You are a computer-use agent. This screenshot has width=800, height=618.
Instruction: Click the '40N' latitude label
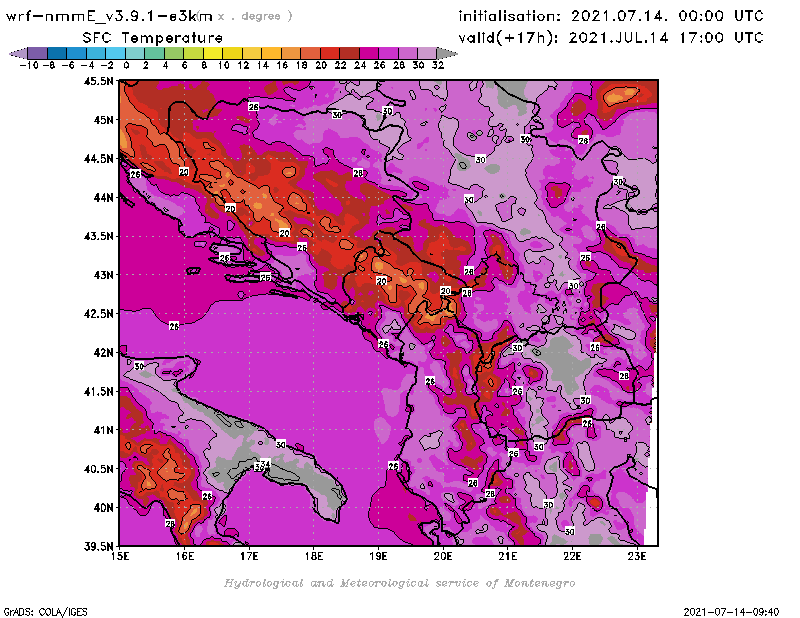click(103, 508)
